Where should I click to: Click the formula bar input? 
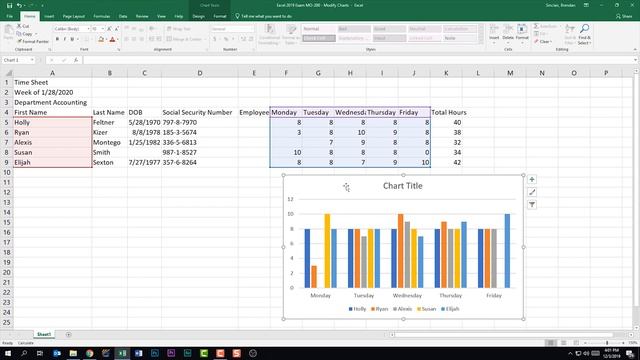[359, 60]
